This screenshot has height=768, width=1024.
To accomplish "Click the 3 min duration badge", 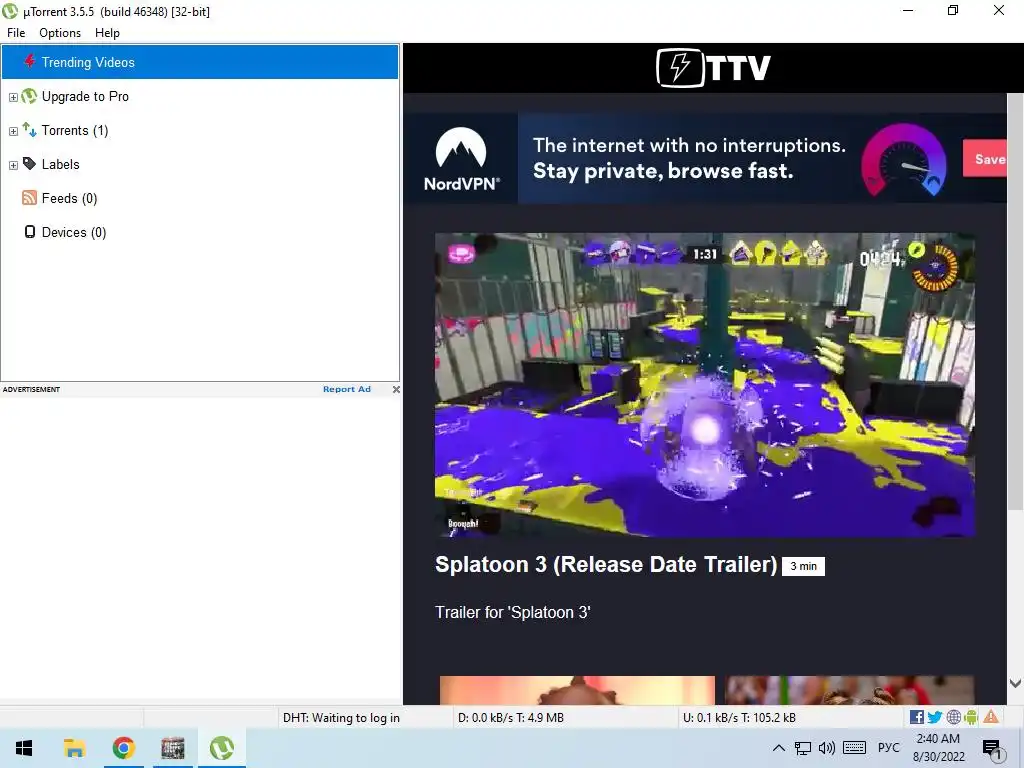I will (x=803, y=566).
